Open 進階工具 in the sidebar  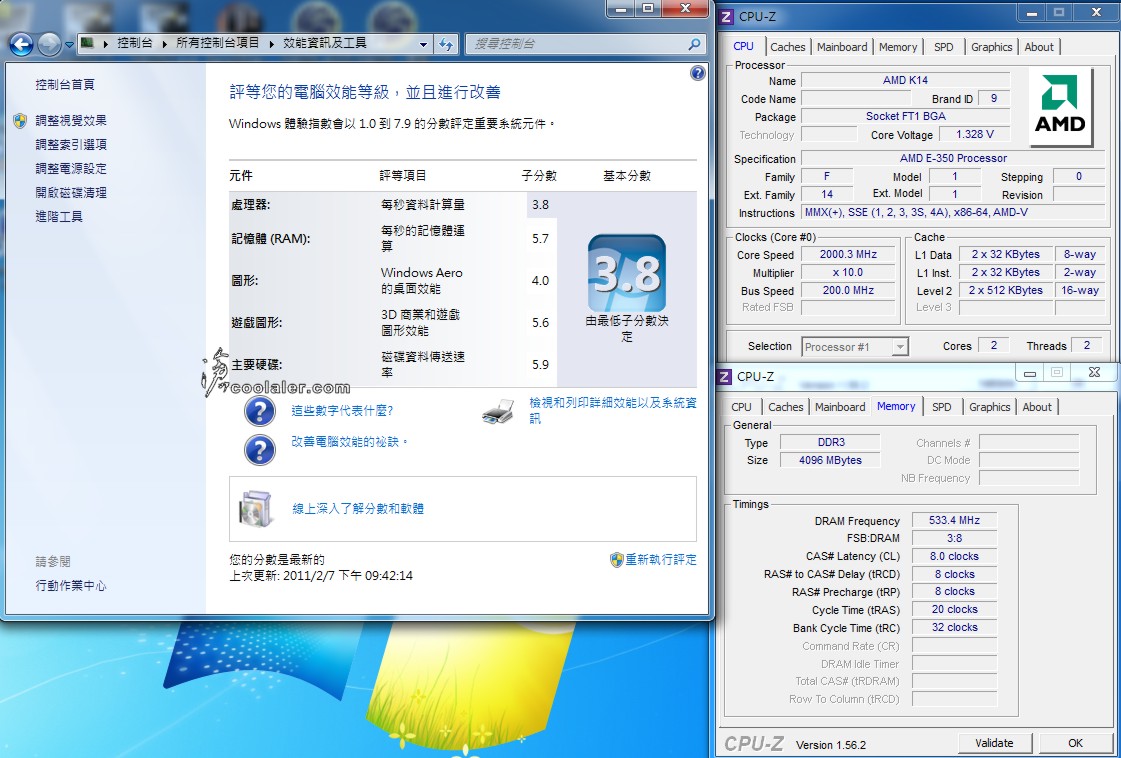[x=59, y=216]
